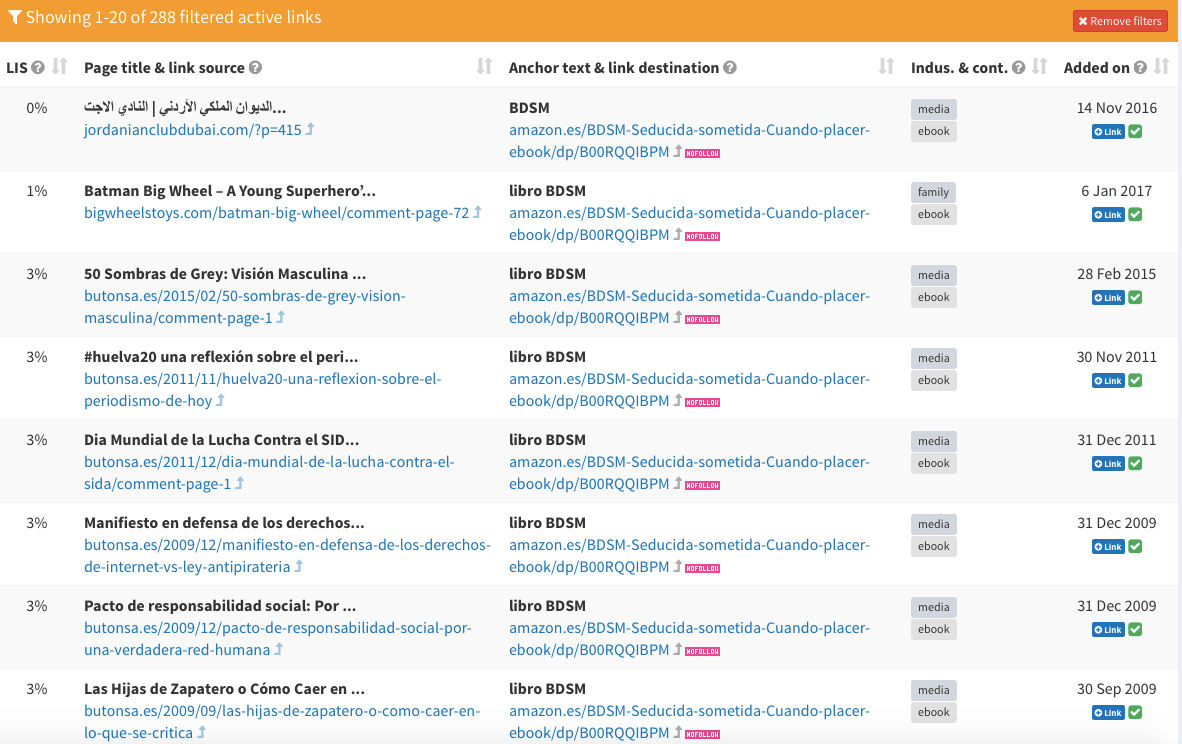Image resolution: width=1182 pixels, height=744 pixels.
Task: Click the family tag in Batman row
Action: pyautogui.click(x=933, y=192)
